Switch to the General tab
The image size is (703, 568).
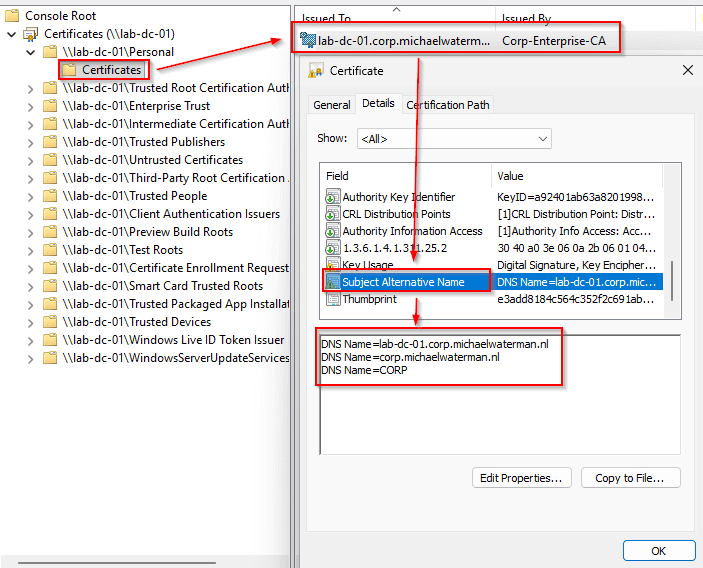(x=332, y=105)
